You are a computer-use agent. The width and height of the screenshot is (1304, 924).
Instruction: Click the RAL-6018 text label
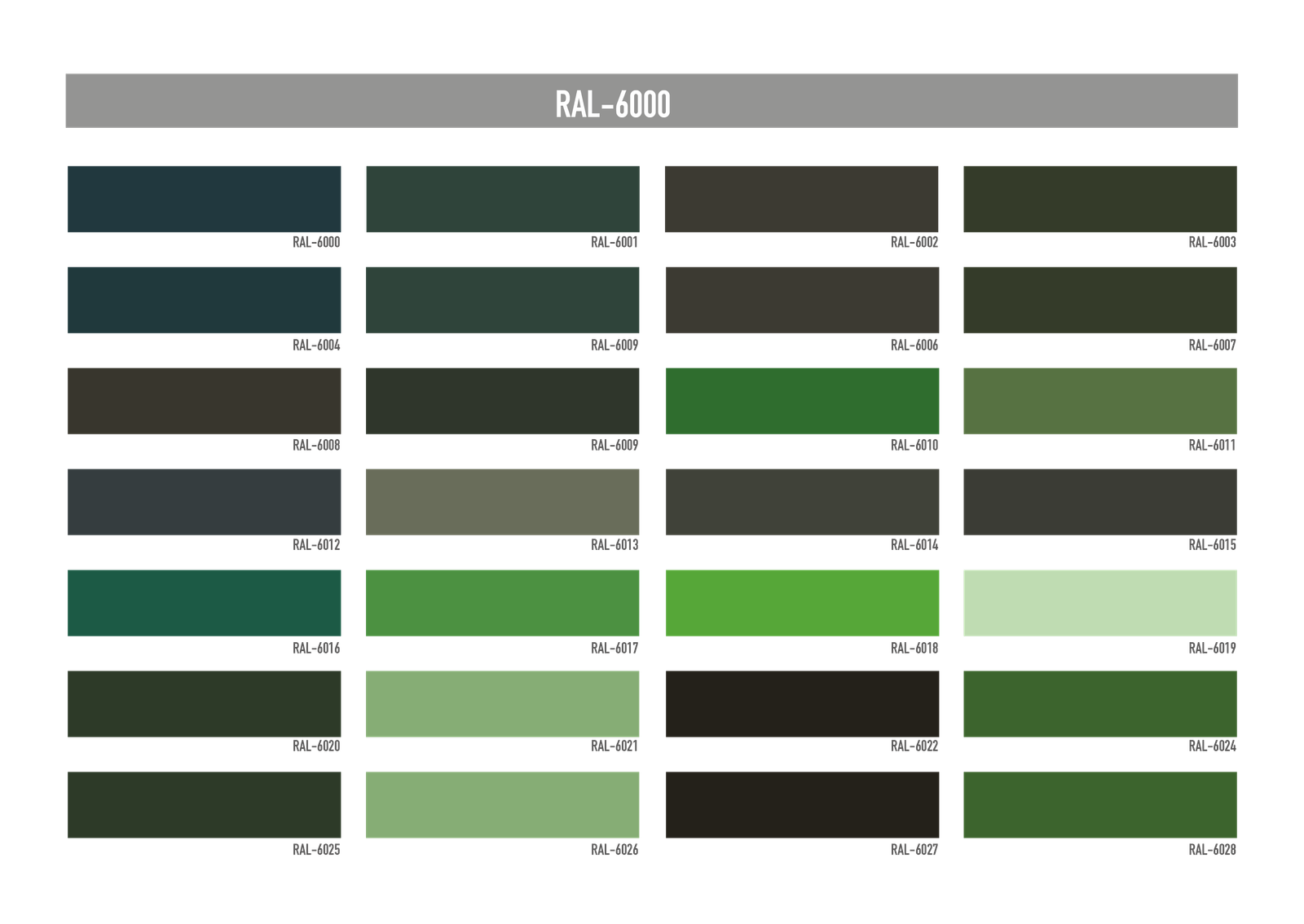coord(914,649)
